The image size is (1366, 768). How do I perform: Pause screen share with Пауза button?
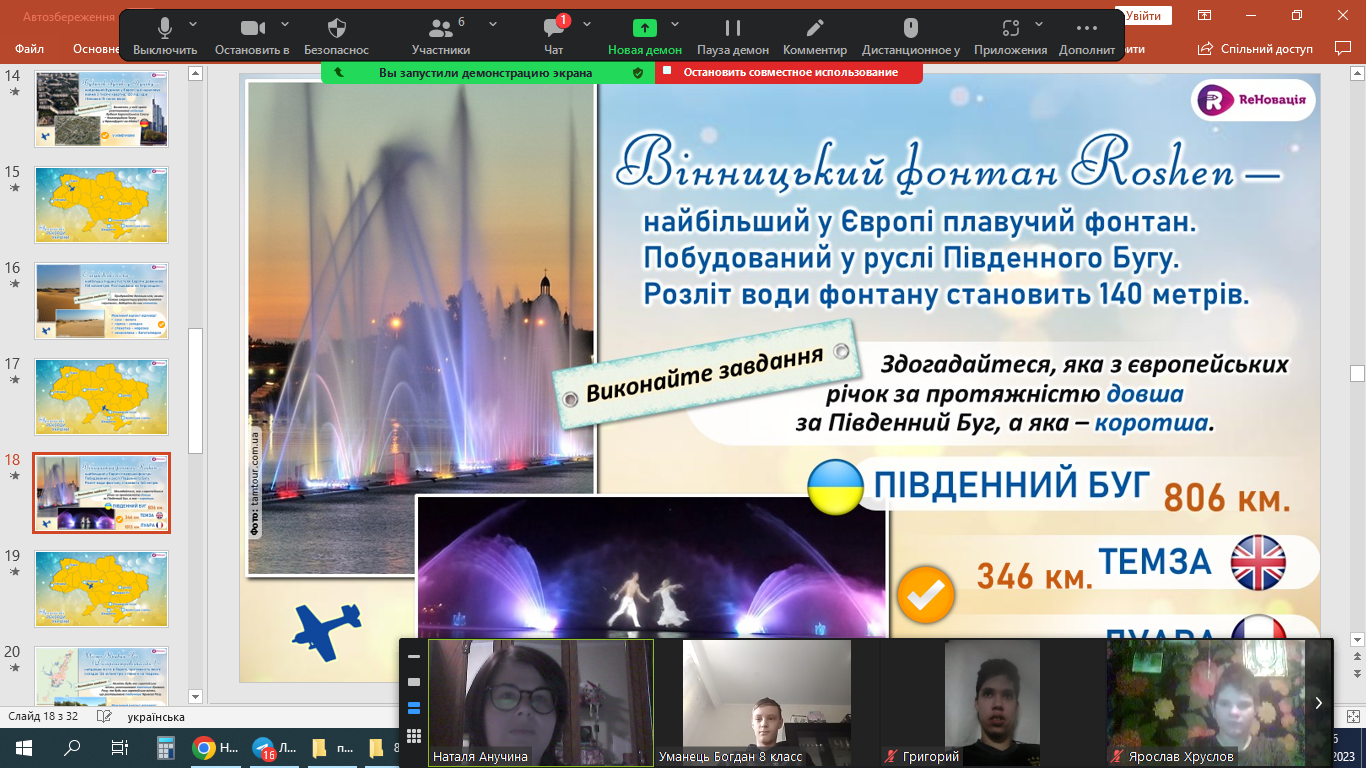(x=733, y=37)
